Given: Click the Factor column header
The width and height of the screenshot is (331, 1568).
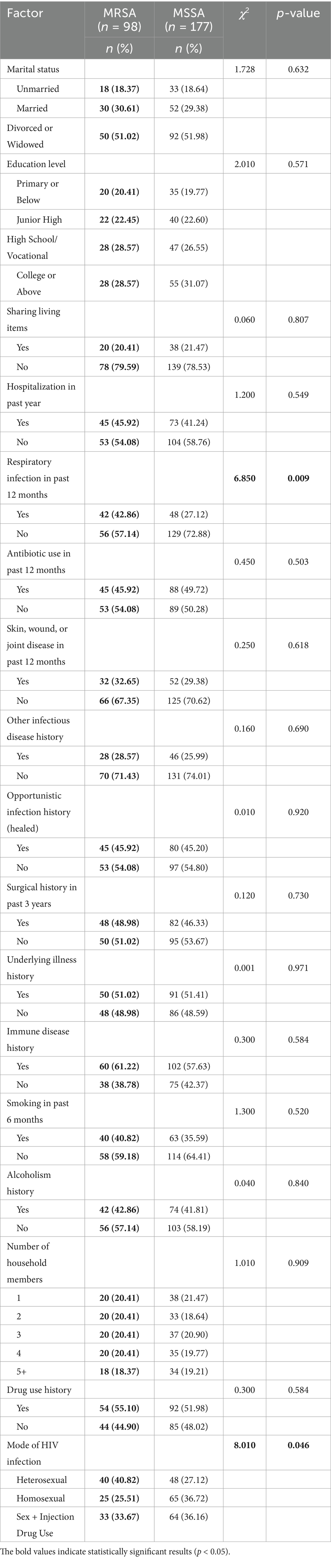Looking at the screenshot, I should point(25,14).
